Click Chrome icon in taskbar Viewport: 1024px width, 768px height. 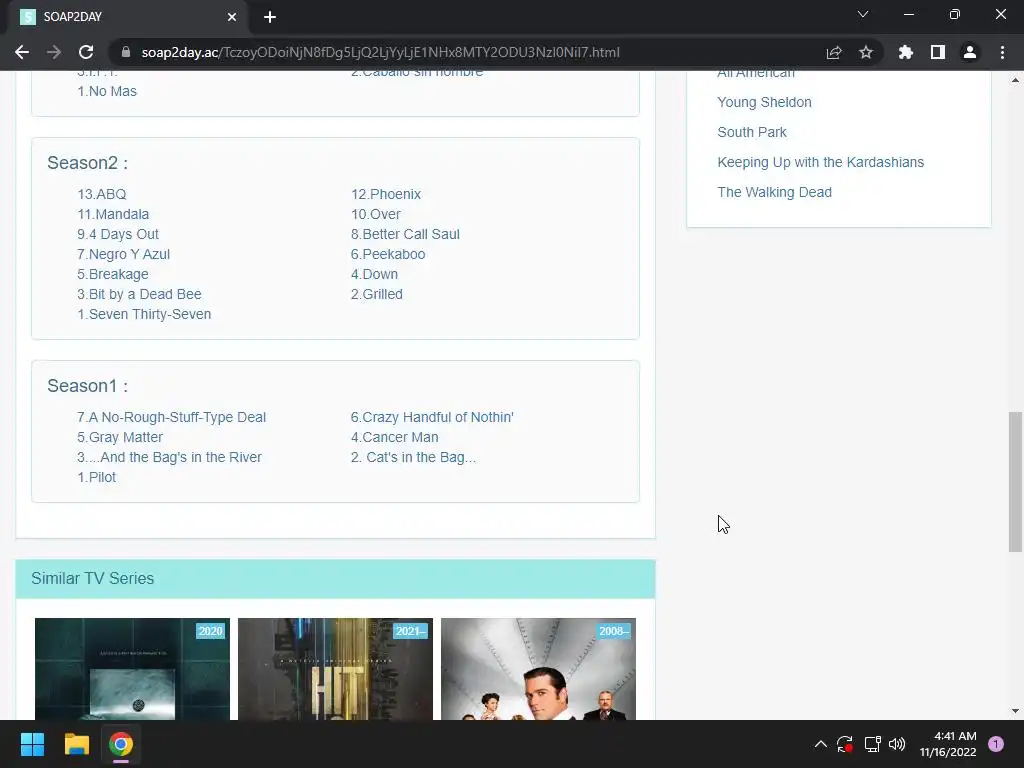[121, 744]
